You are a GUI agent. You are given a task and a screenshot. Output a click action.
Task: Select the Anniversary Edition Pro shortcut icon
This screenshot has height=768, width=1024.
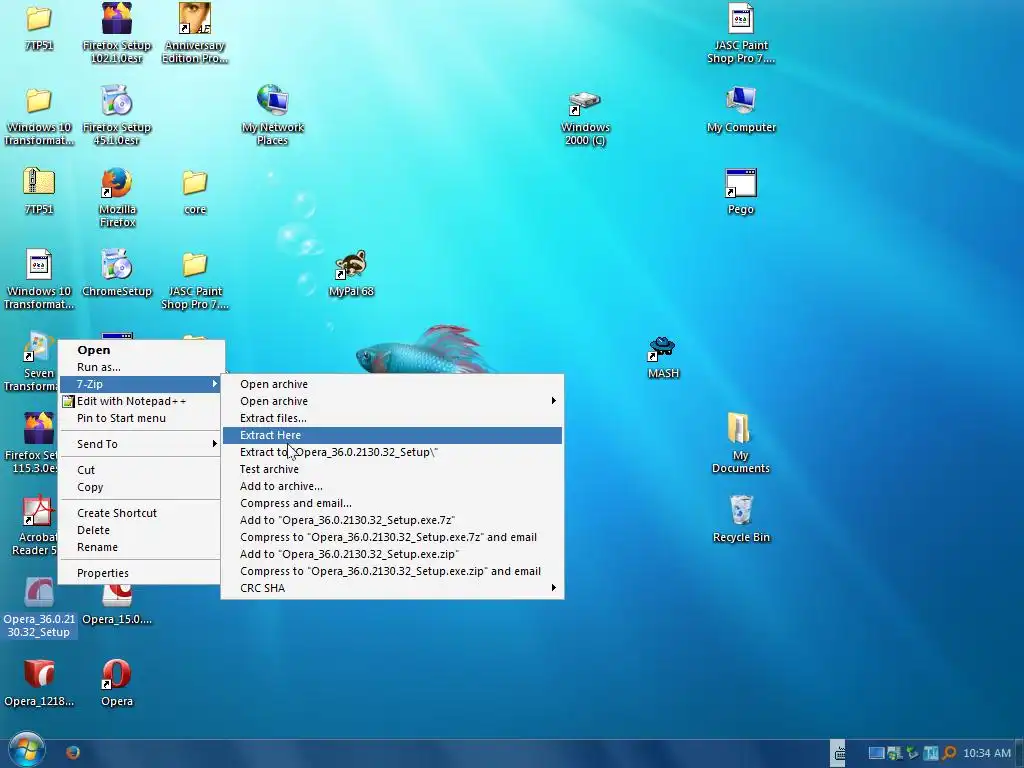195,18
